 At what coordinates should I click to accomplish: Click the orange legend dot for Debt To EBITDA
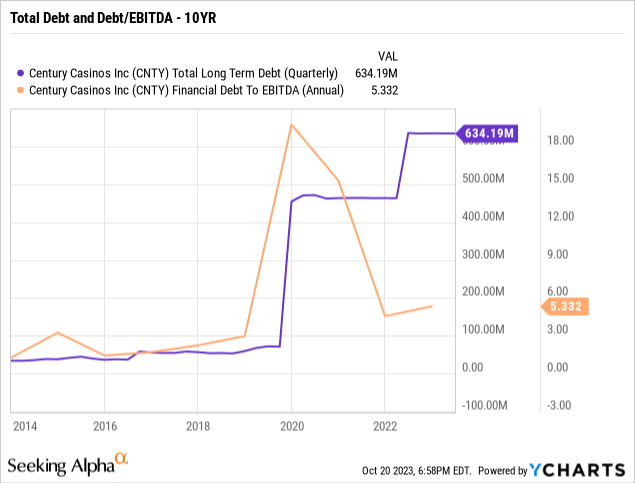click(x=20, y=90)
